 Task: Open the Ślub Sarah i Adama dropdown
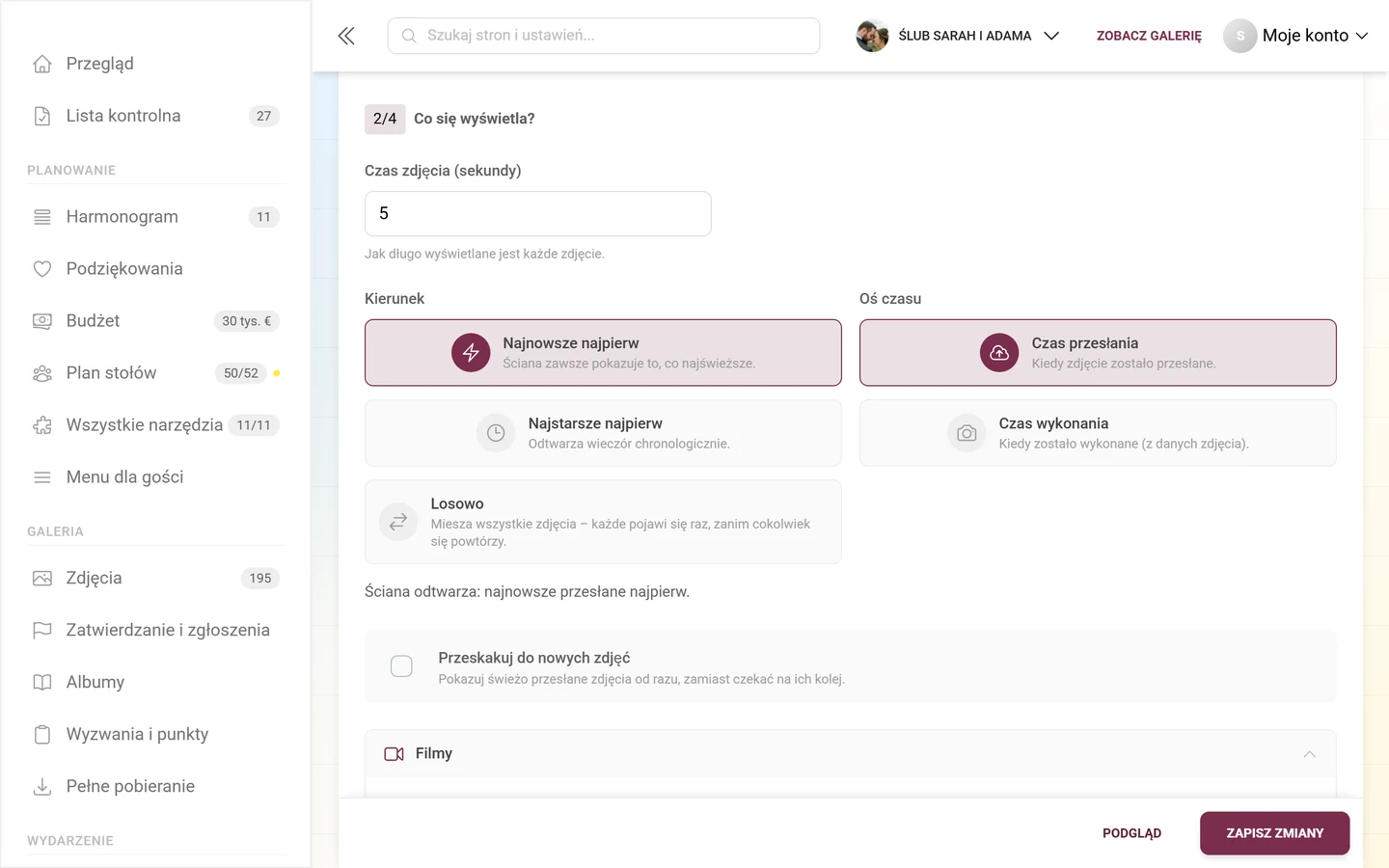[x=958, y=36]
